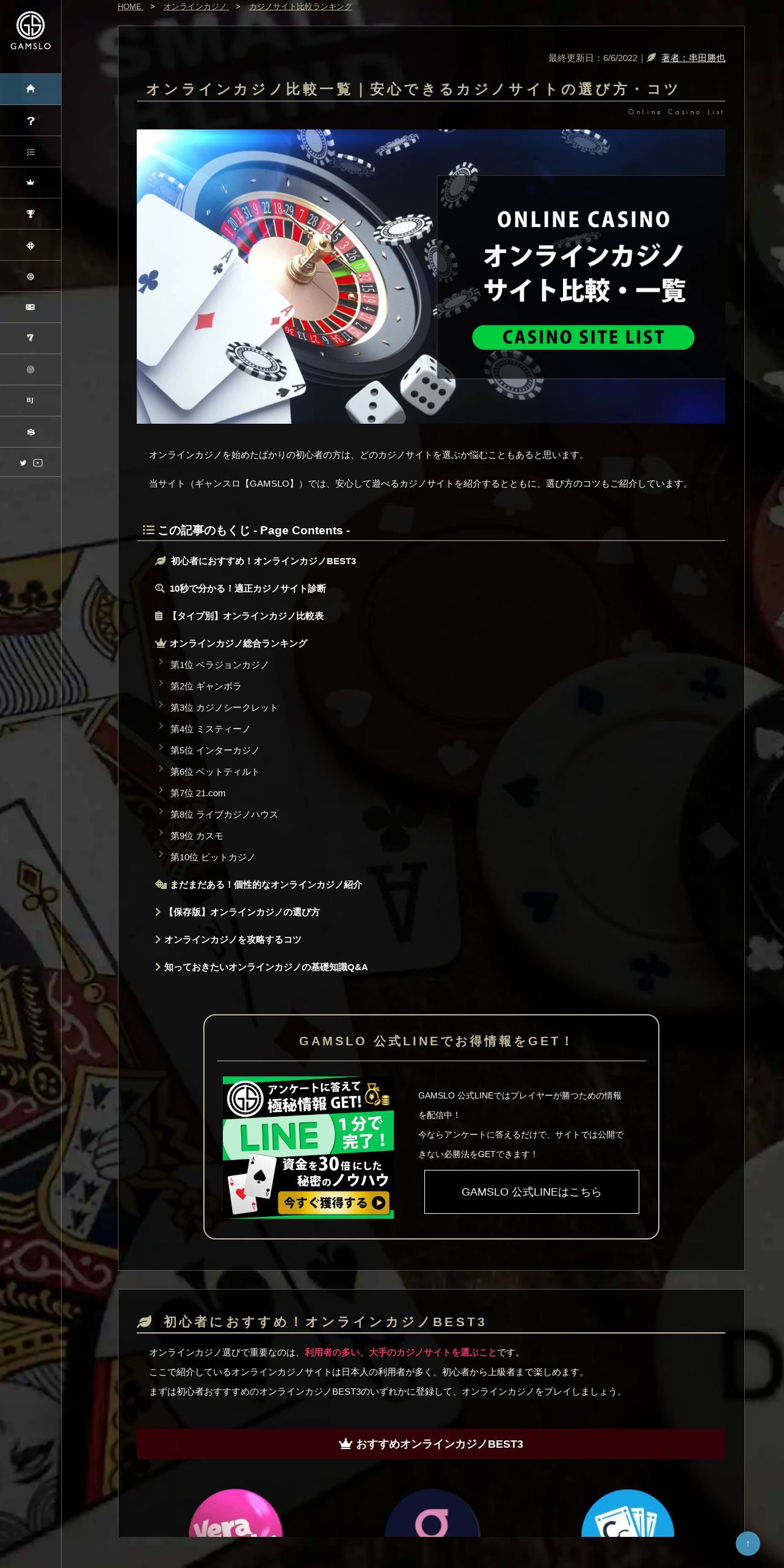Open the casino chip sidebar icon
The image size is (784, 1568).
click(31, 277)
